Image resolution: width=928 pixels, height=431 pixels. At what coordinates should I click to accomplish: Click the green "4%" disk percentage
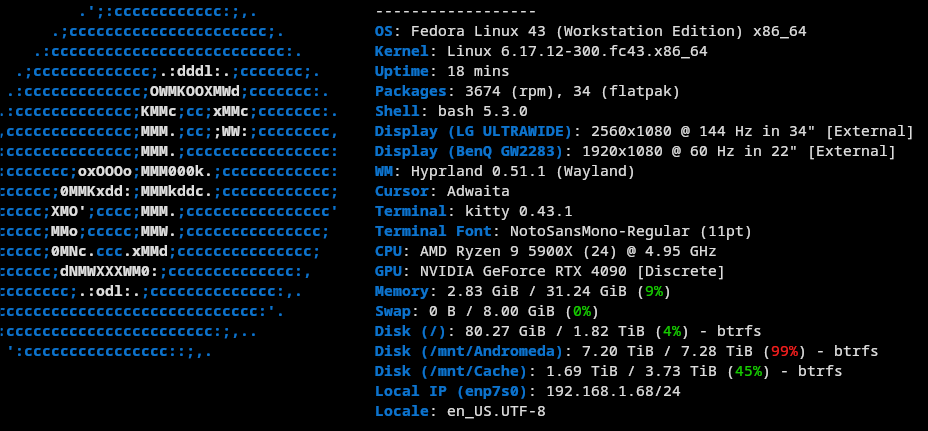click(x=672, y=332)
